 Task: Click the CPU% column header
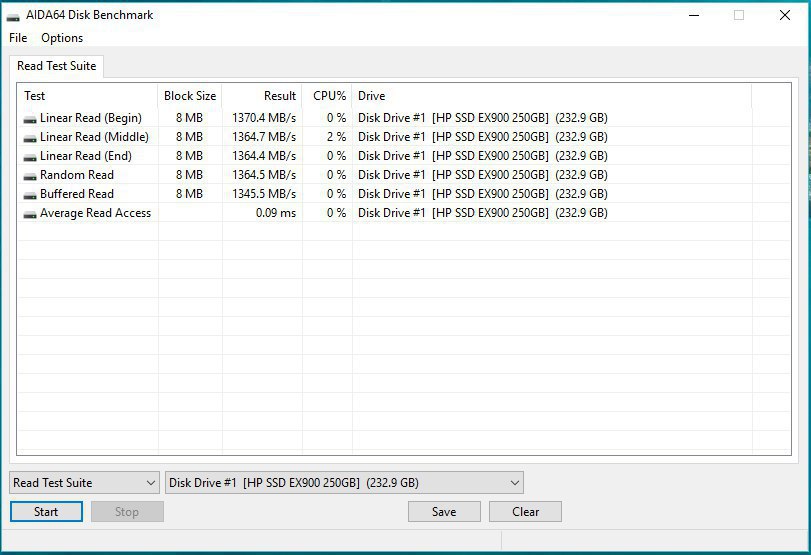point(327,96)
